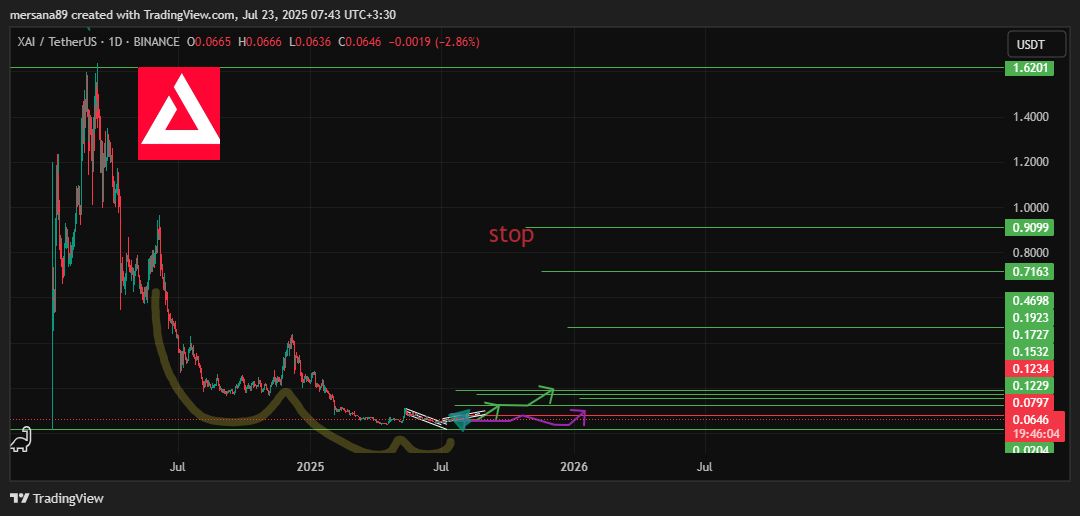The height and width of the screenshot is (516, 1080).
Task: Click the 1.2000 price axis label
Action: click(1030, 163)
